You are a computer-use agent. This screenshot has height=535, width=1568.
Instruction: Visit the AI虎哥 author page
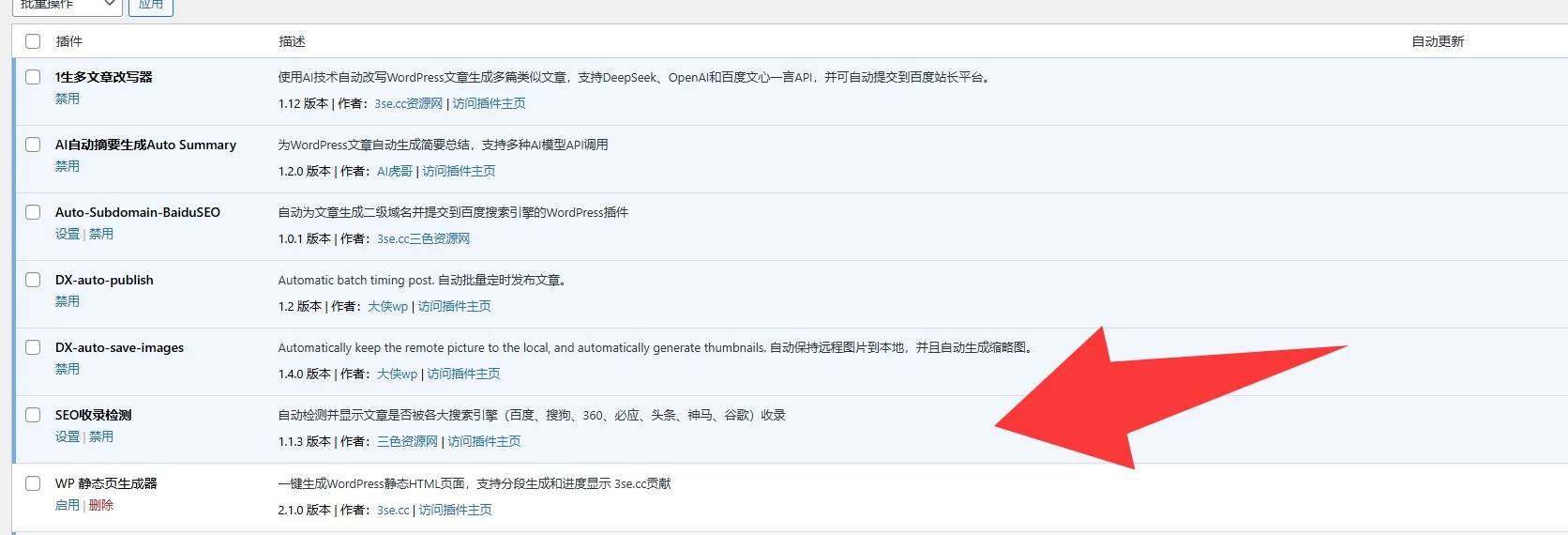(x=395, y=171)
